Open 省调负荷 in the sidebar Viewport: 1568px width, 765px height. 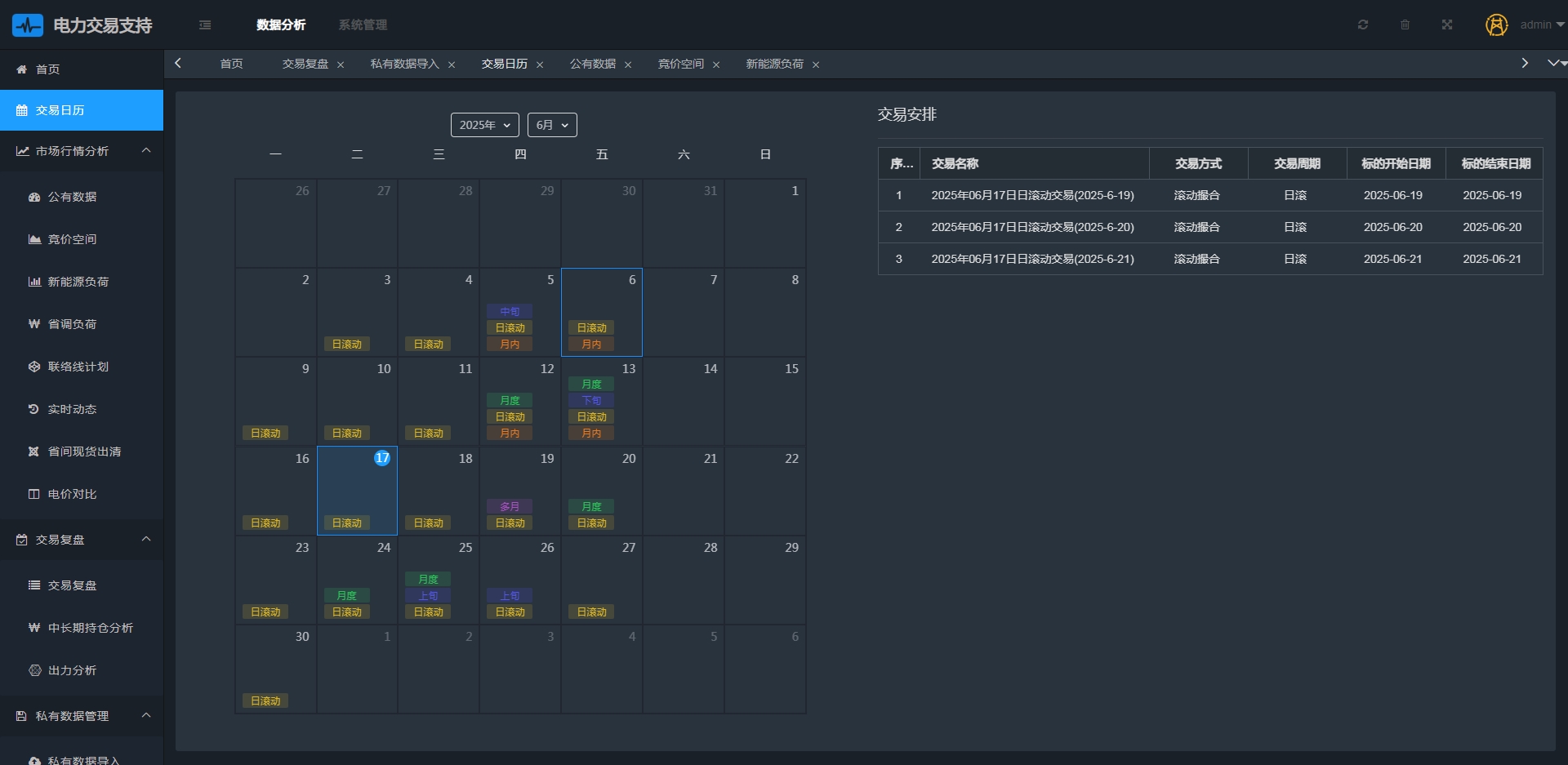click(x=82, y=324)
